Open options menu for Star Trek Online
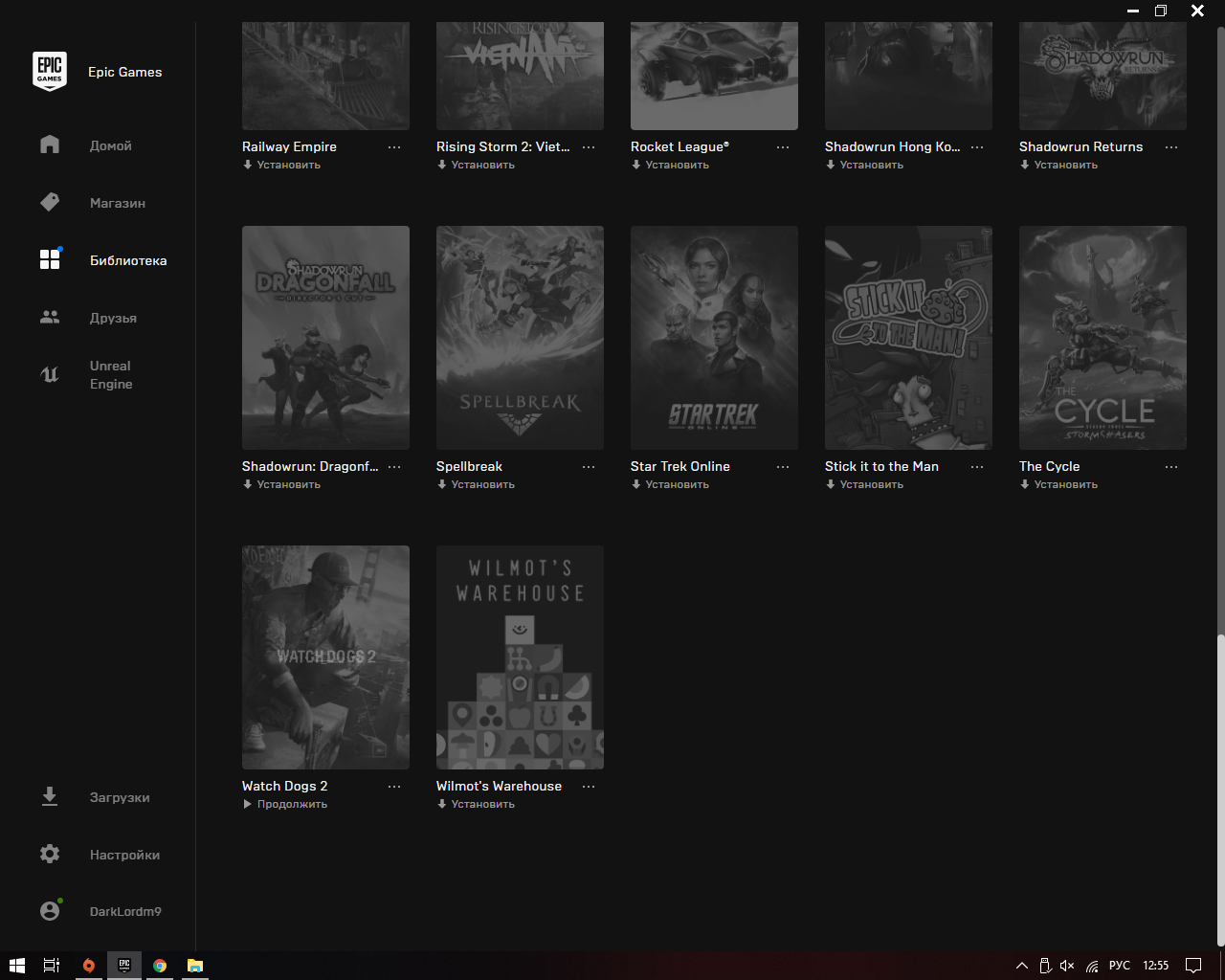 (783, 467)
